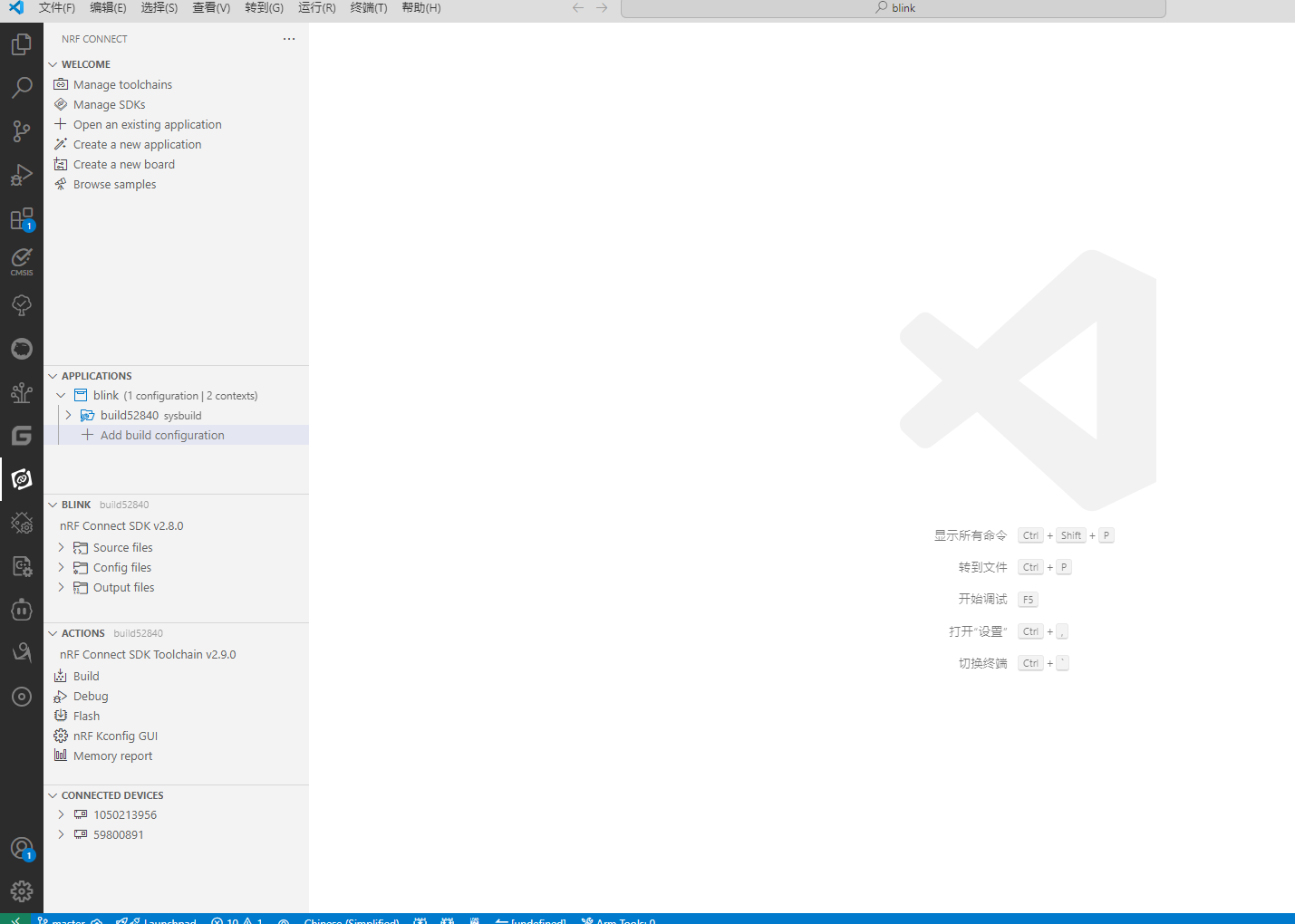Open the 终端(T) menu
The image size is (1295, 924).
pyautogui.click(x=369, y=7)
